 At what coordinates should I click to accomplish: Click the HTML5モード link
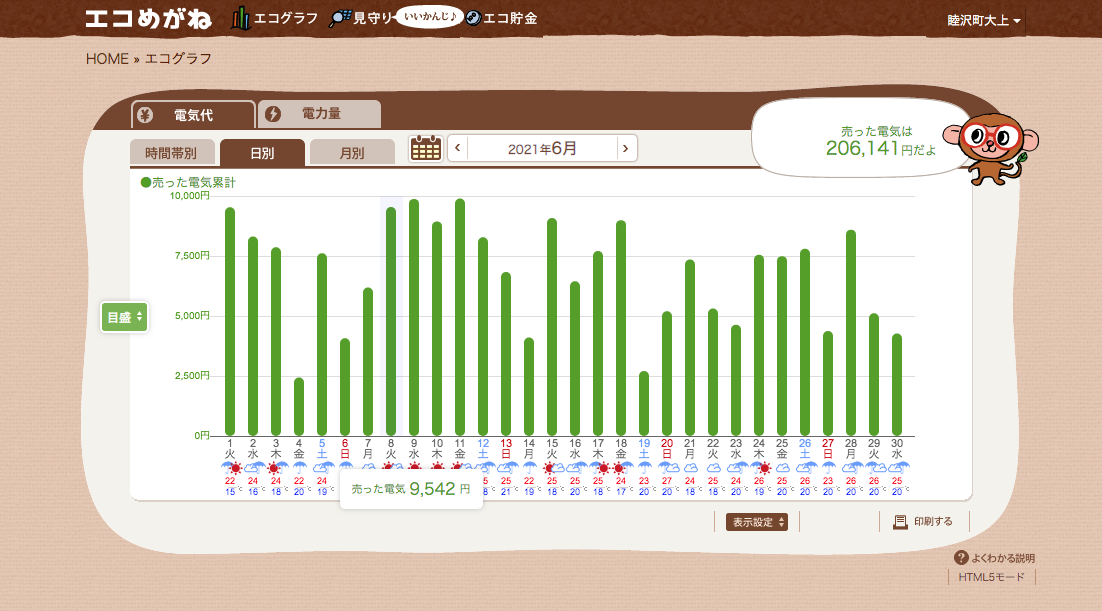[991, 577]
